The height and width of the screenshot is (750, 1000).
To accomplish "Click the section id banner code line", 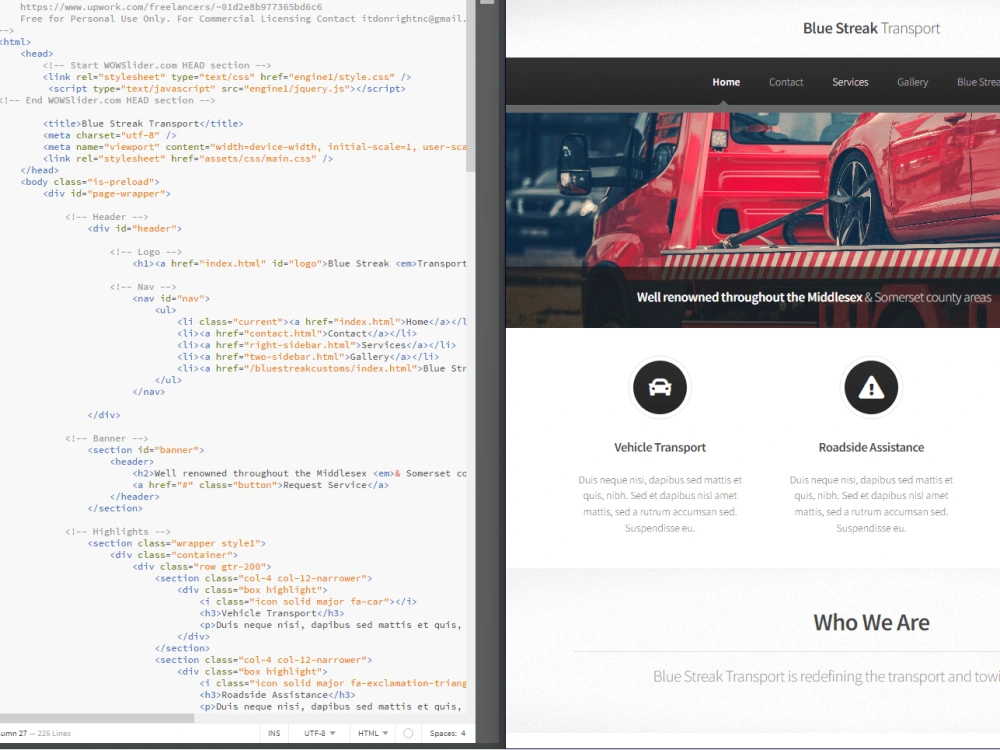I will 146,450.
